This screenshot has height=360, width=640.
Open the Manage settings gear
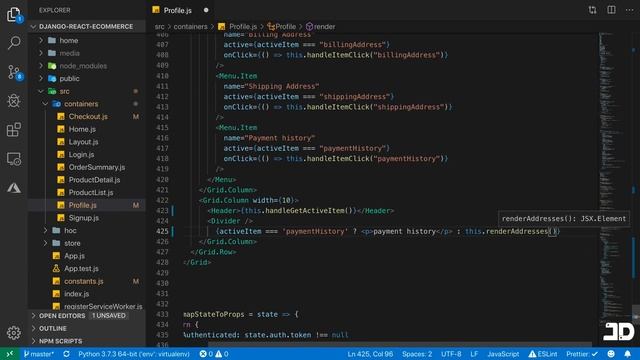click(x=14, y=333)
